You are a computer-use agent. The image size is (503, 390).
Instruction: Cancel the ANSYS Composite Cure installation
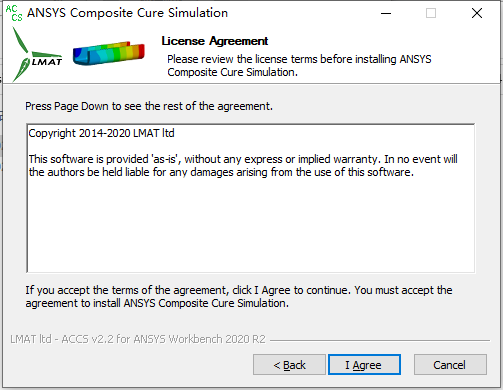point(450,365)
